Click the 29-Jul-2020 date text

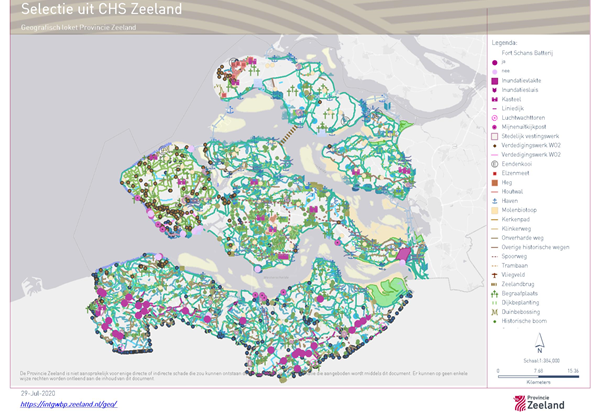click(x=37, y=396)
